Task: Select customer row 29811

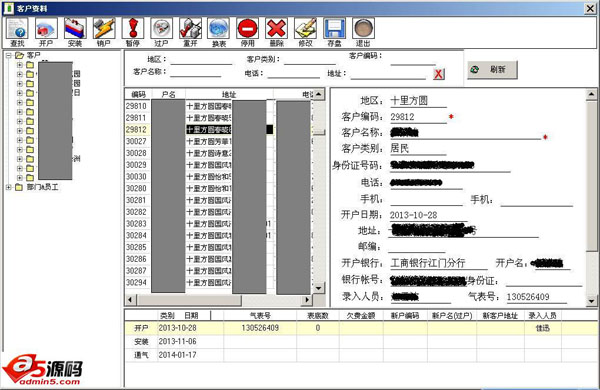Action: [218, 118]
